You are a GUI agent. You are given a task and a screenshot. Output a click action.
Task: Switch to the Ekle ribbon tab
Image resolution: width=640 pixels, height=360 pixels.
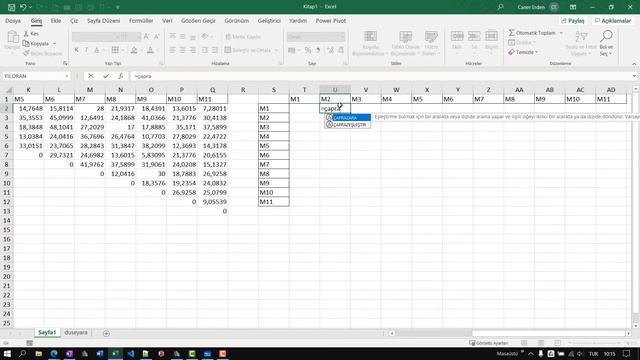coord(56,20)
